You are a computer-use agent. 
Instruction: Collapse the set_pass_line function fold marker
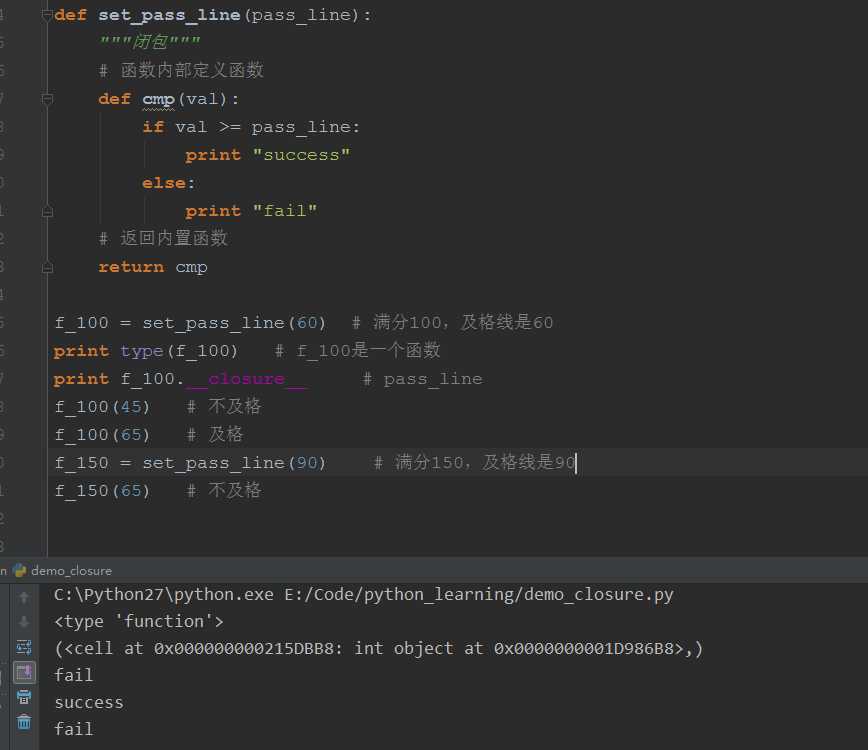pos(47,15)
